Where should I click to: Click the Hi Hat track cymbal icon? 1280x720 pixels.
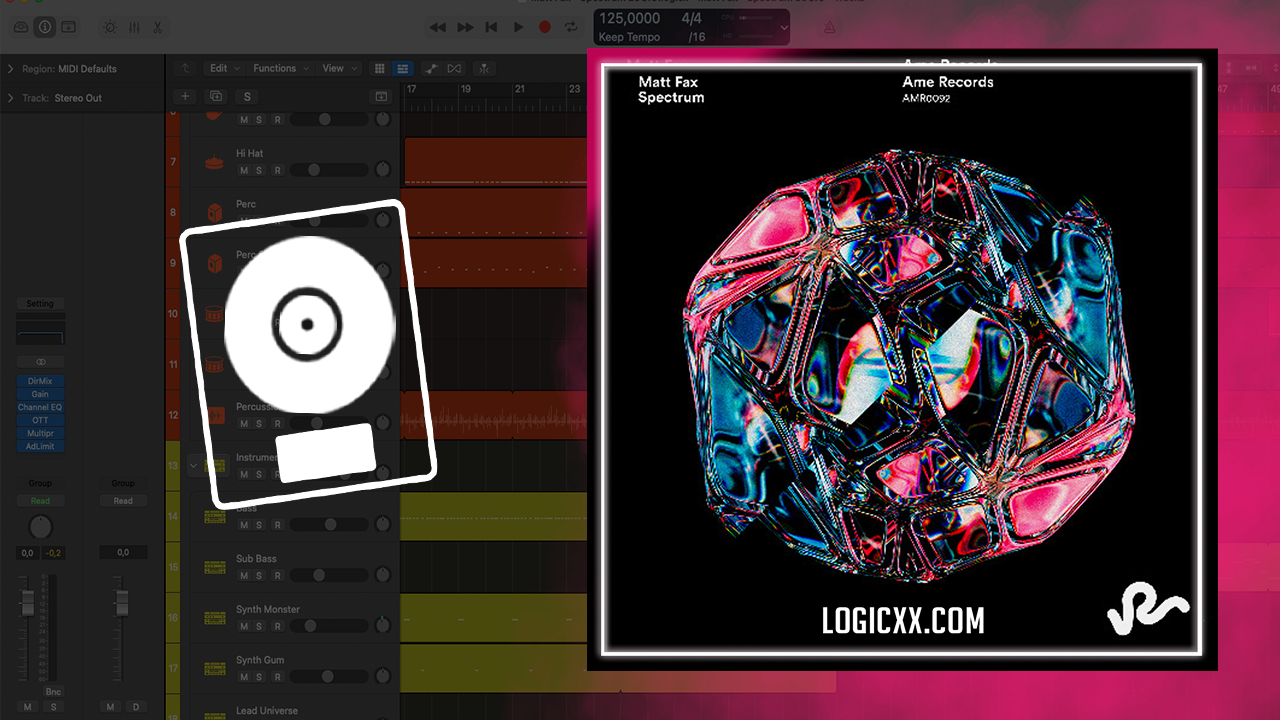tap(214, 162)
